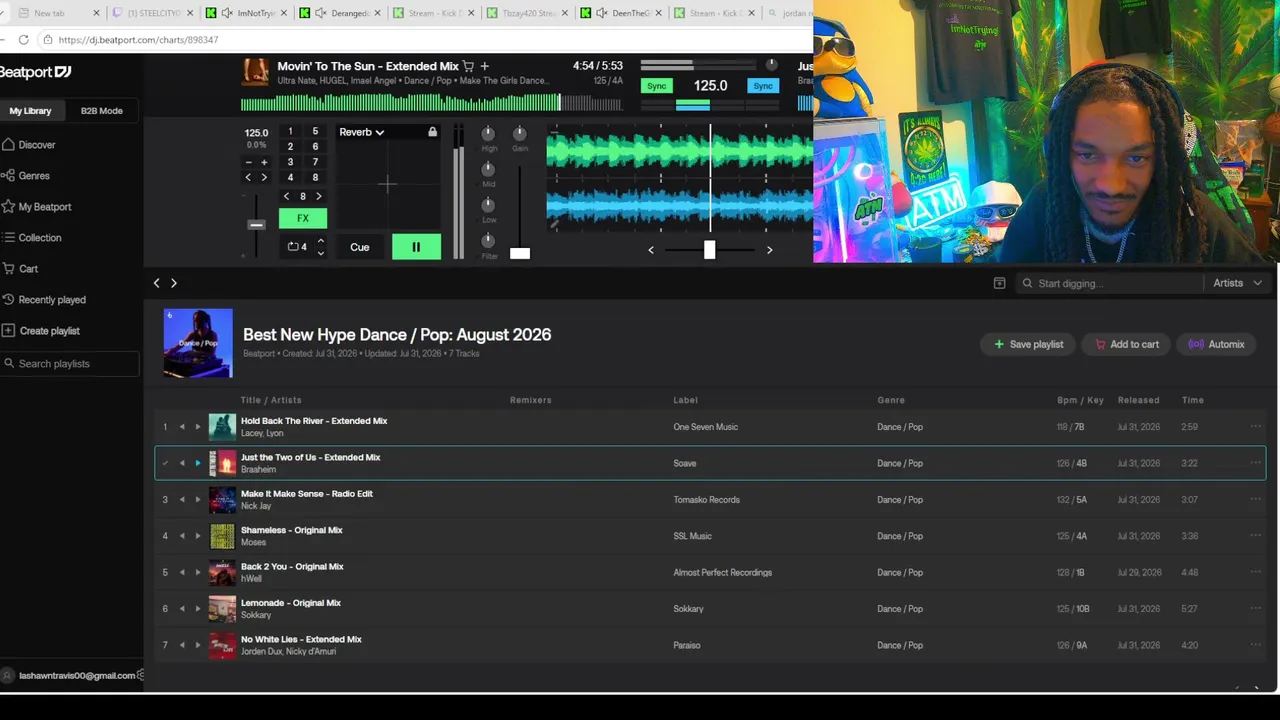Toggle the green FX button
Viewport: 1280px width, 720px height.
[x=303, y=218]
